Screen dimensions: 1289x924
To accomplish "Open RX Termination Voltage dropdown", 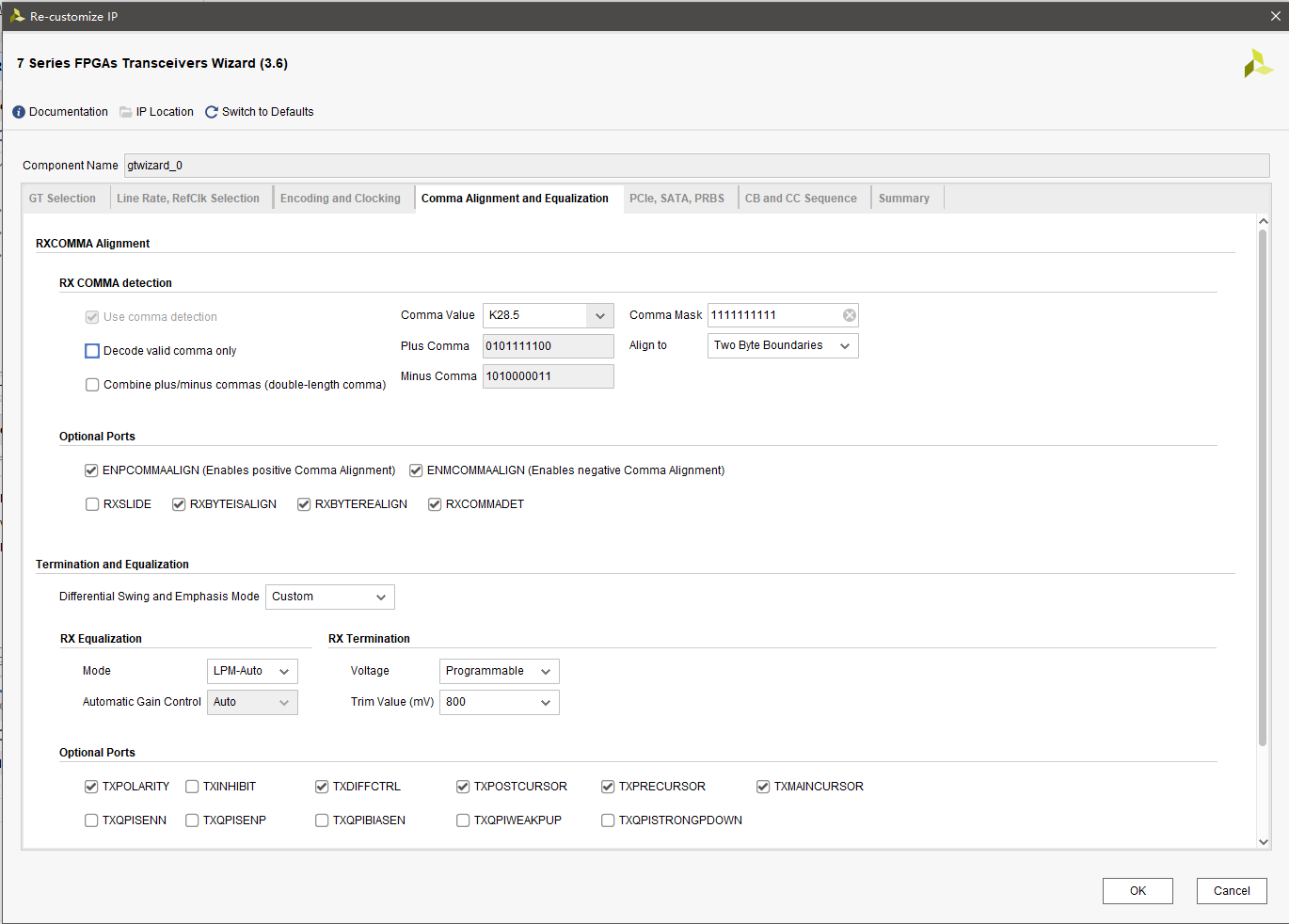I will click(500, 671).
